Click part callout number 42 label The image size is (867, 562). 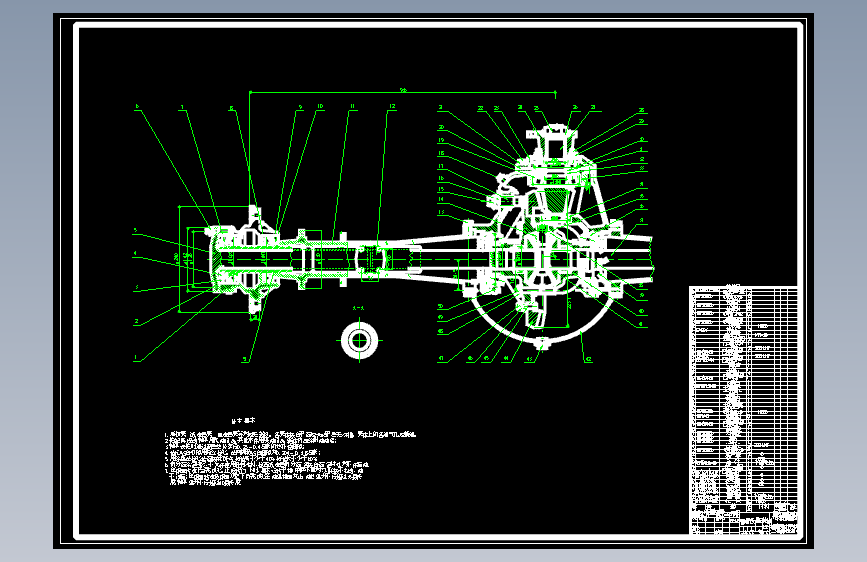588,360
